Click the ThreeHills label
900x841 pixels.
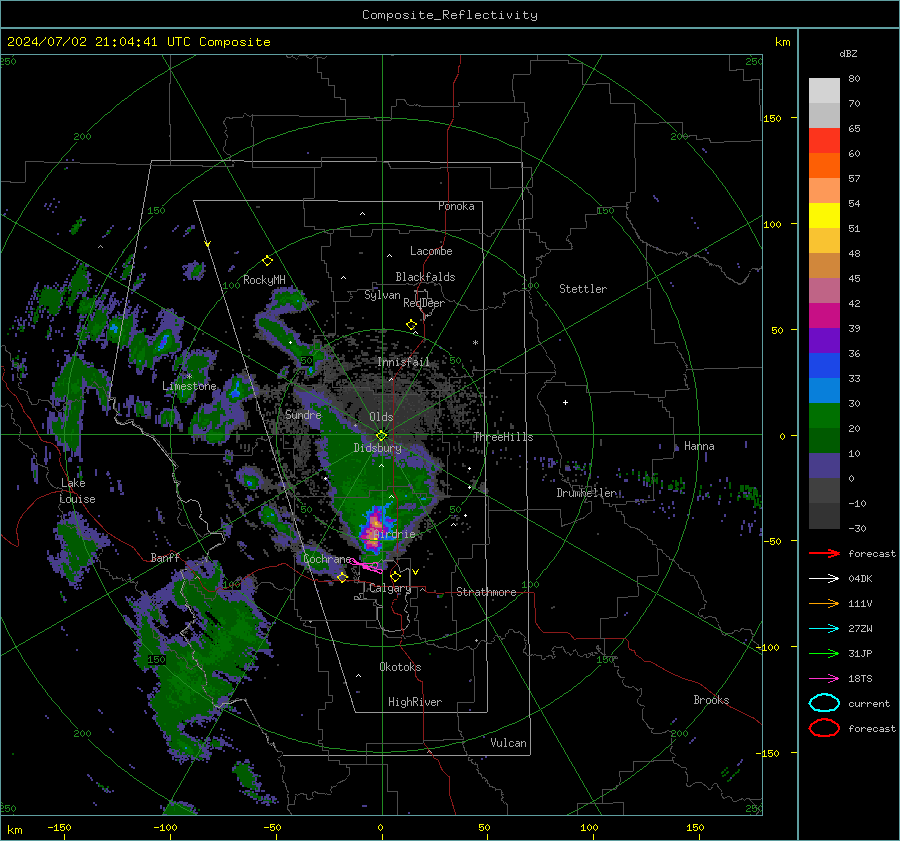(x=503, y=437)
